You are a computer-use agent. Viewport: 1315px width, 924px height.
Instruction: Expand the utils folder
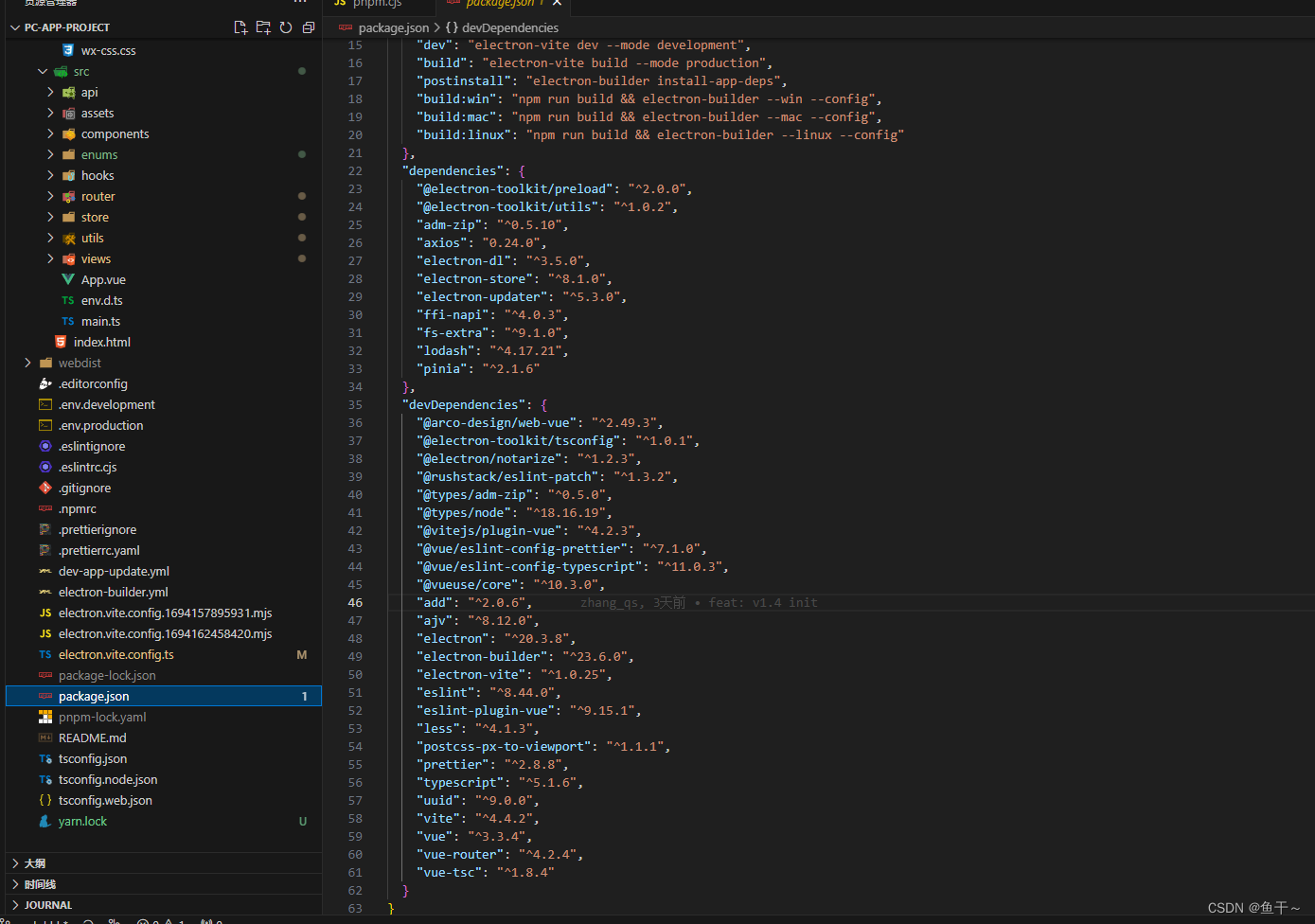coord(50,238)
